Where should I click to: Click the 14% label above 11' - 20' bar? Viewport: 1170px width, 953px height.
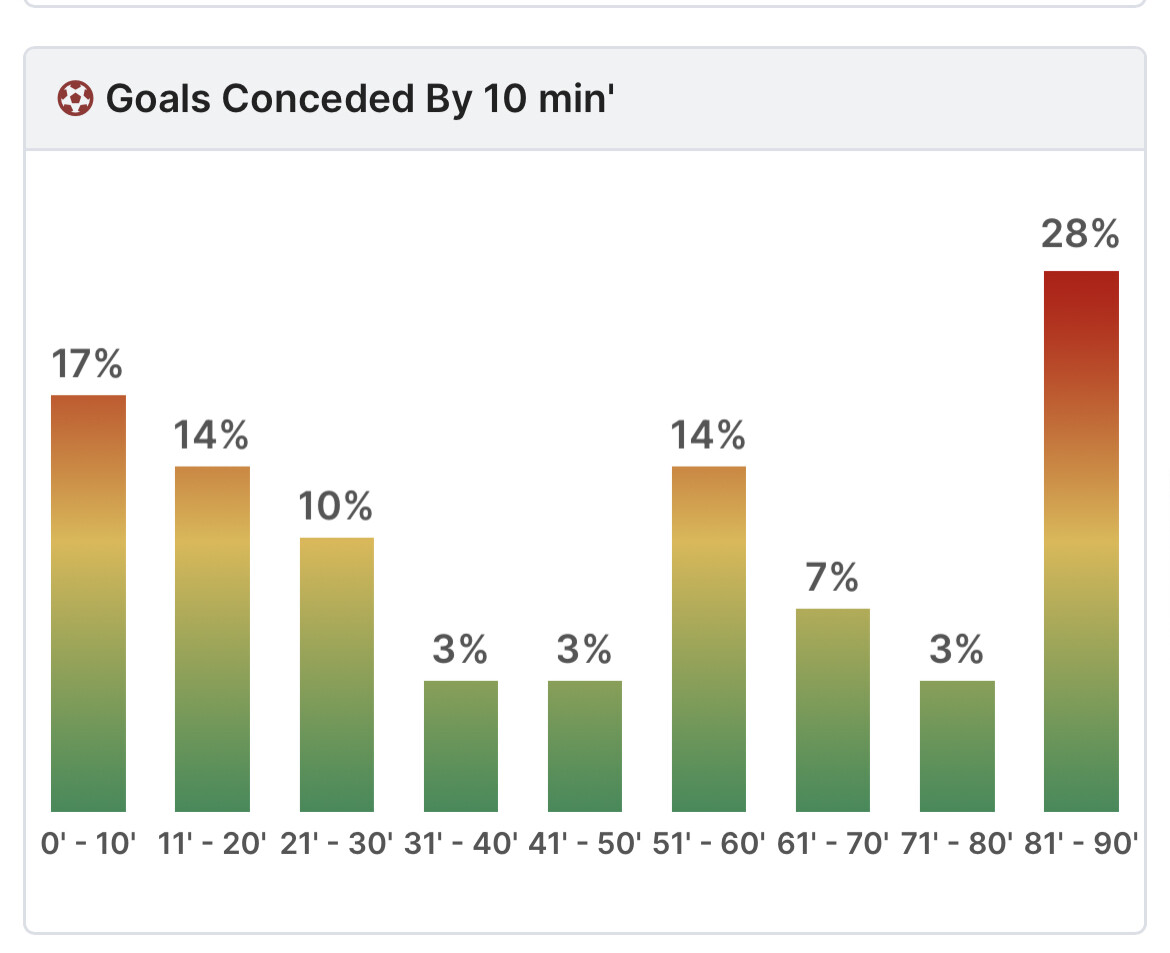pyautogui.click(x=211, y=435)
